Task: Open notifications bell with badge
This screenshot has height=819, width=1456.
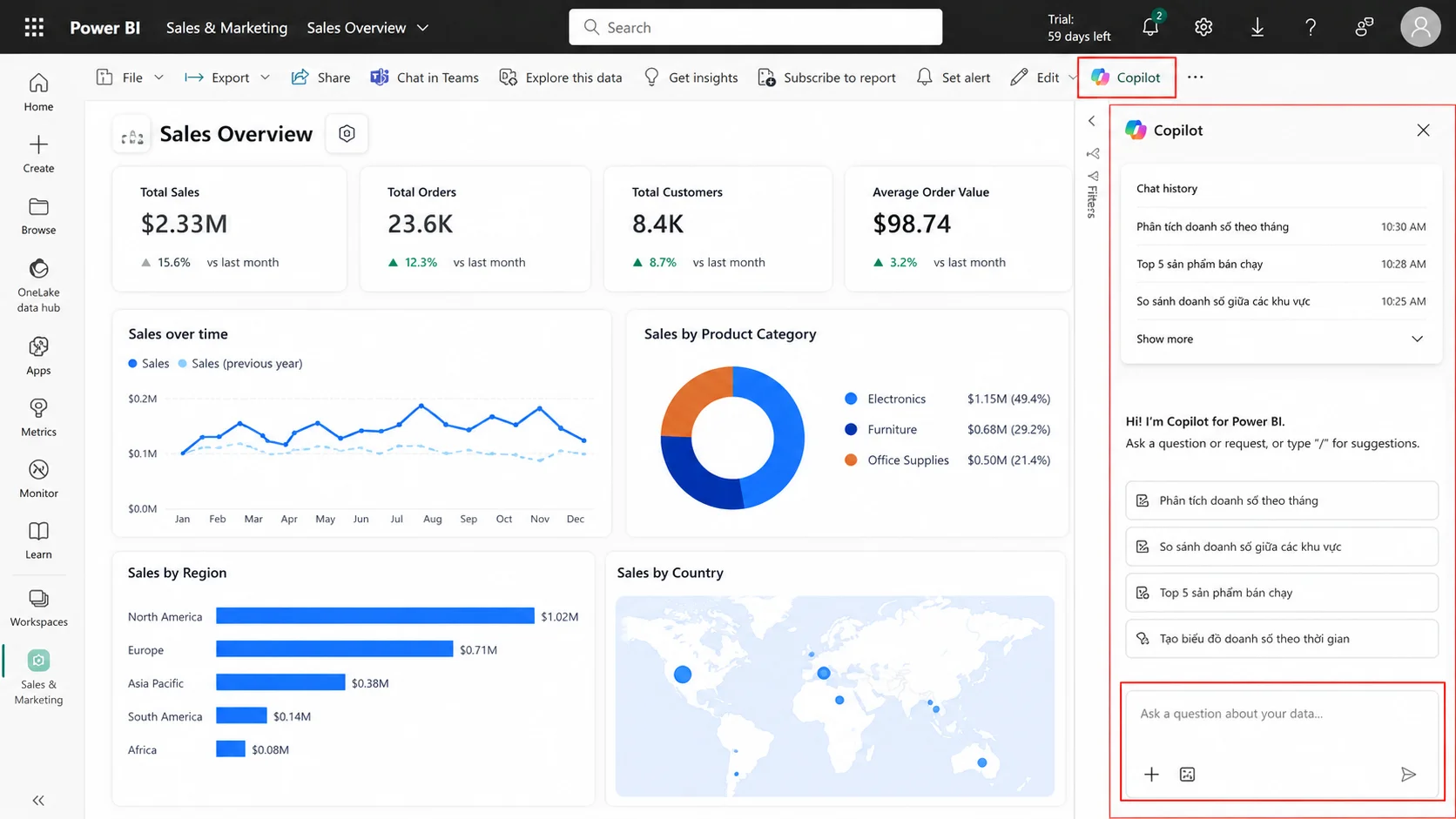Action: (1151, 25)
